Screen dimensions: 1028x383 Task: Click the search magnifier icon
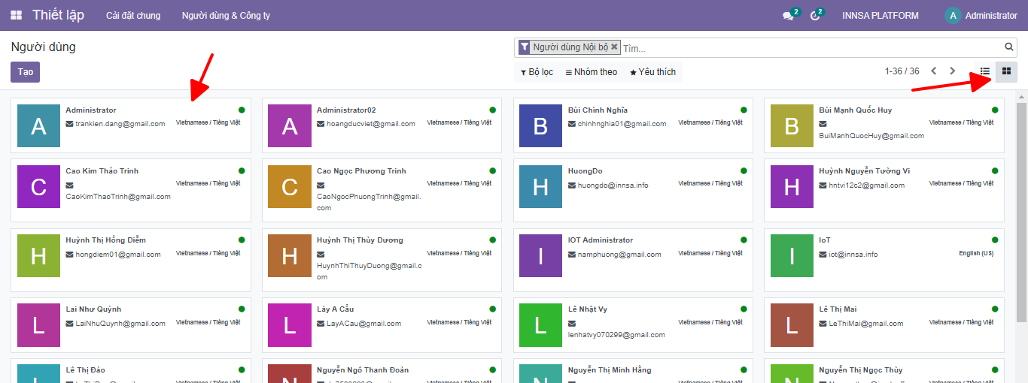[x=1010, y=47]
